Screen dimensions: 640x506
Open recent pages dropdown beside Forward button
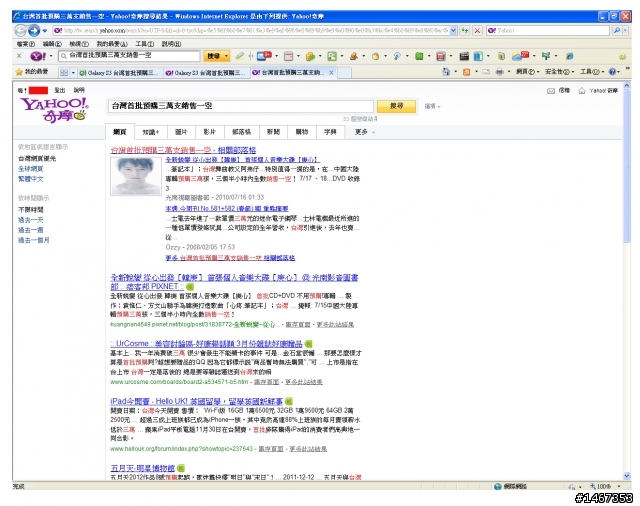click(x=44, y=31)
